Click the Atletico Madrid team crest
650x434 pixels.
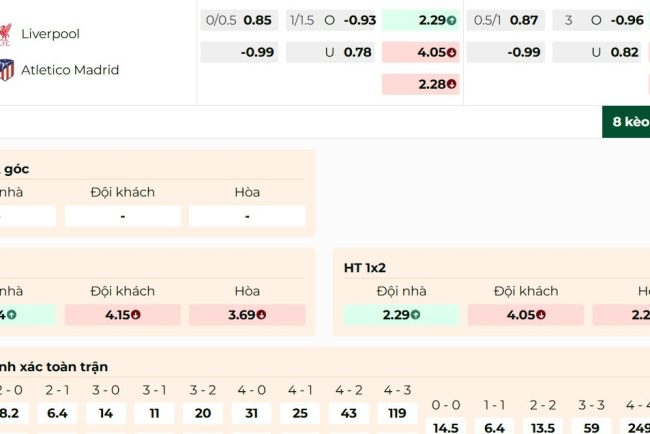tap(6, 70)
